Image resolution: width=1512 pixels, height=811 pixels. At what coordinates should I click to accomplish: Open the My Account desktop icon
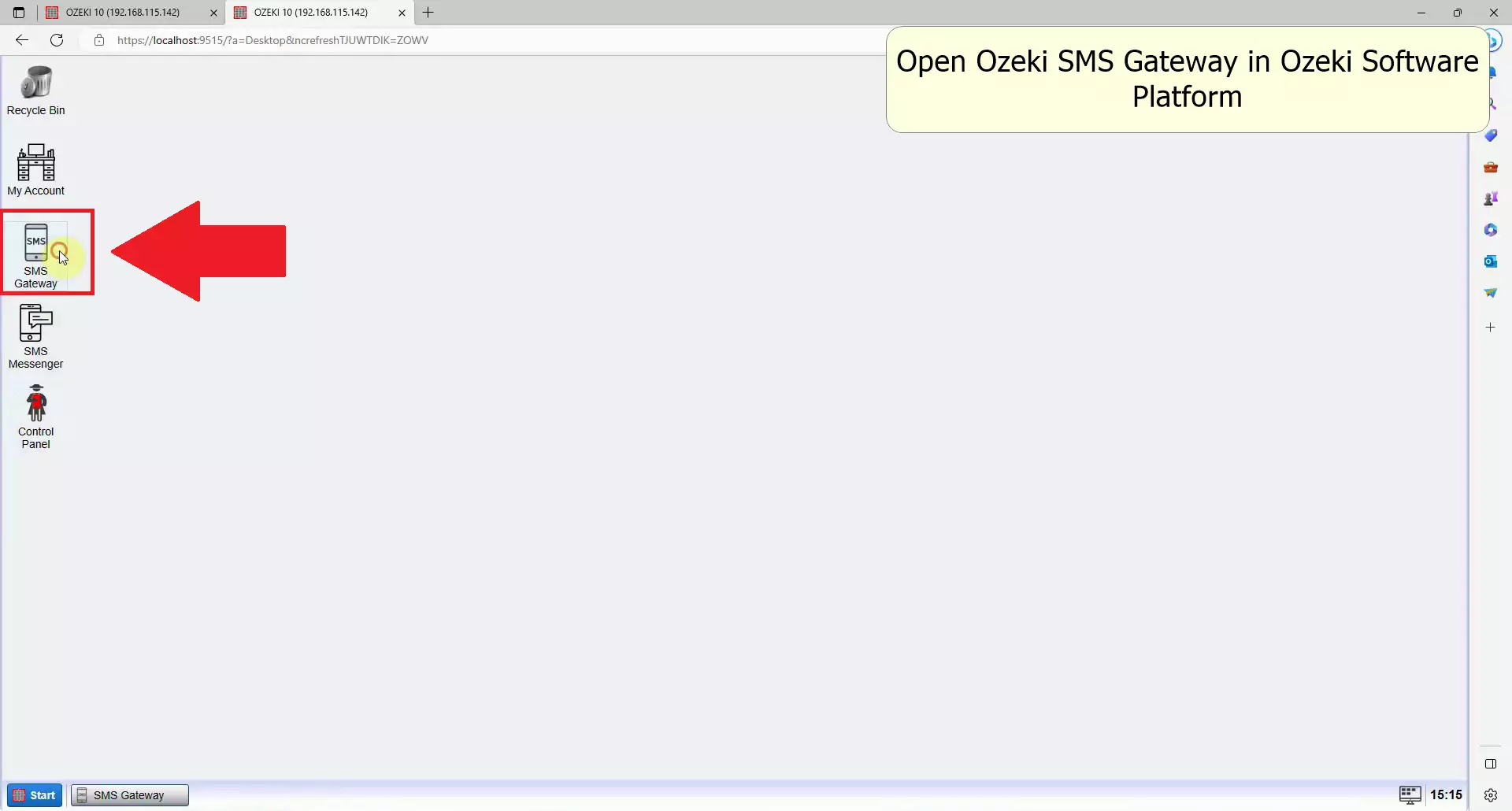(x=36, y=169)
